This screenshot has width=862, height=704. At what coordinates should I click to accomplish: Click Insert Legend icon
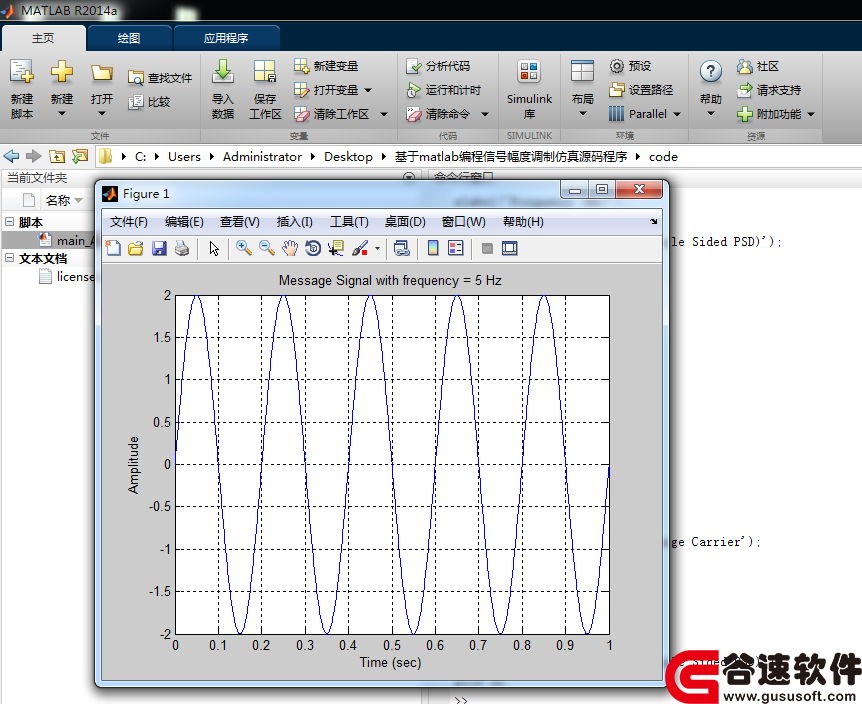coord(456,248)
